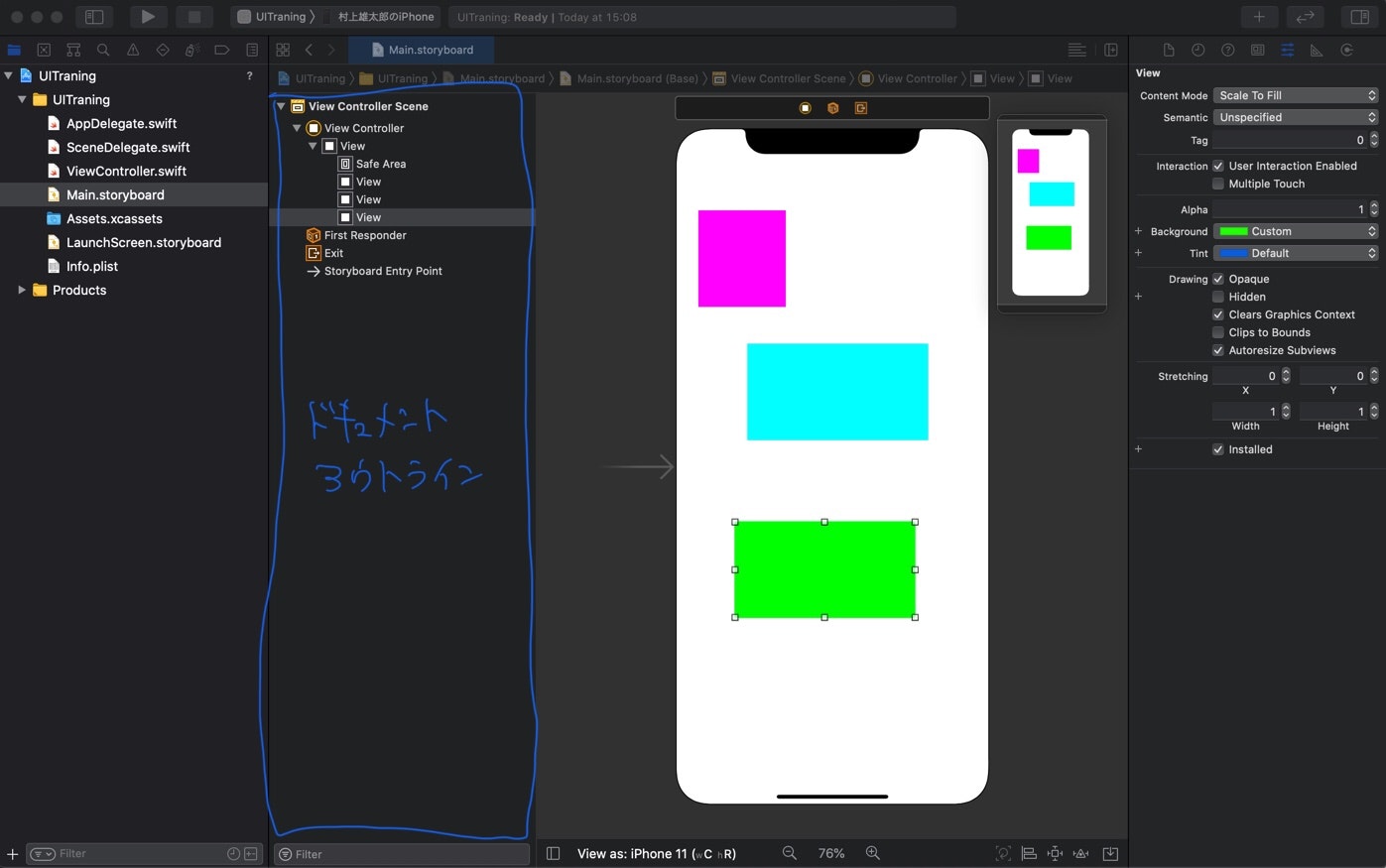The image size is (1386, 868).
Task: Select the Main.storyboard editor tab
Action: point(423,50)
